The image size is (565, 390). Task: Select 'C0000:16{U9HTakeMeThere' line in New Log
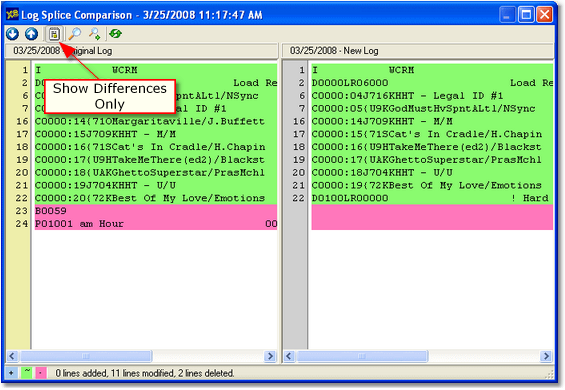[x=432, y=147]
